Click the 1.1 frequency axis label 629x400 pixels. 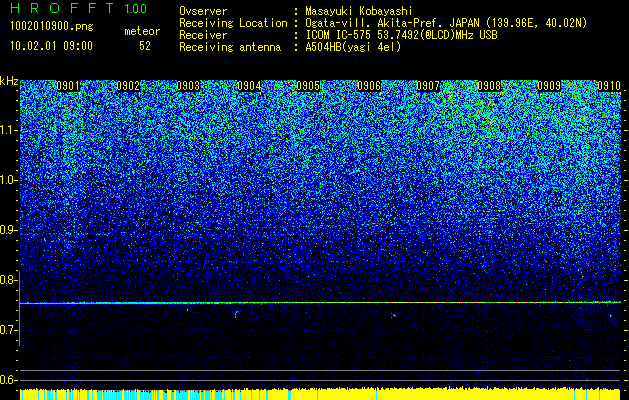[8, 130]
